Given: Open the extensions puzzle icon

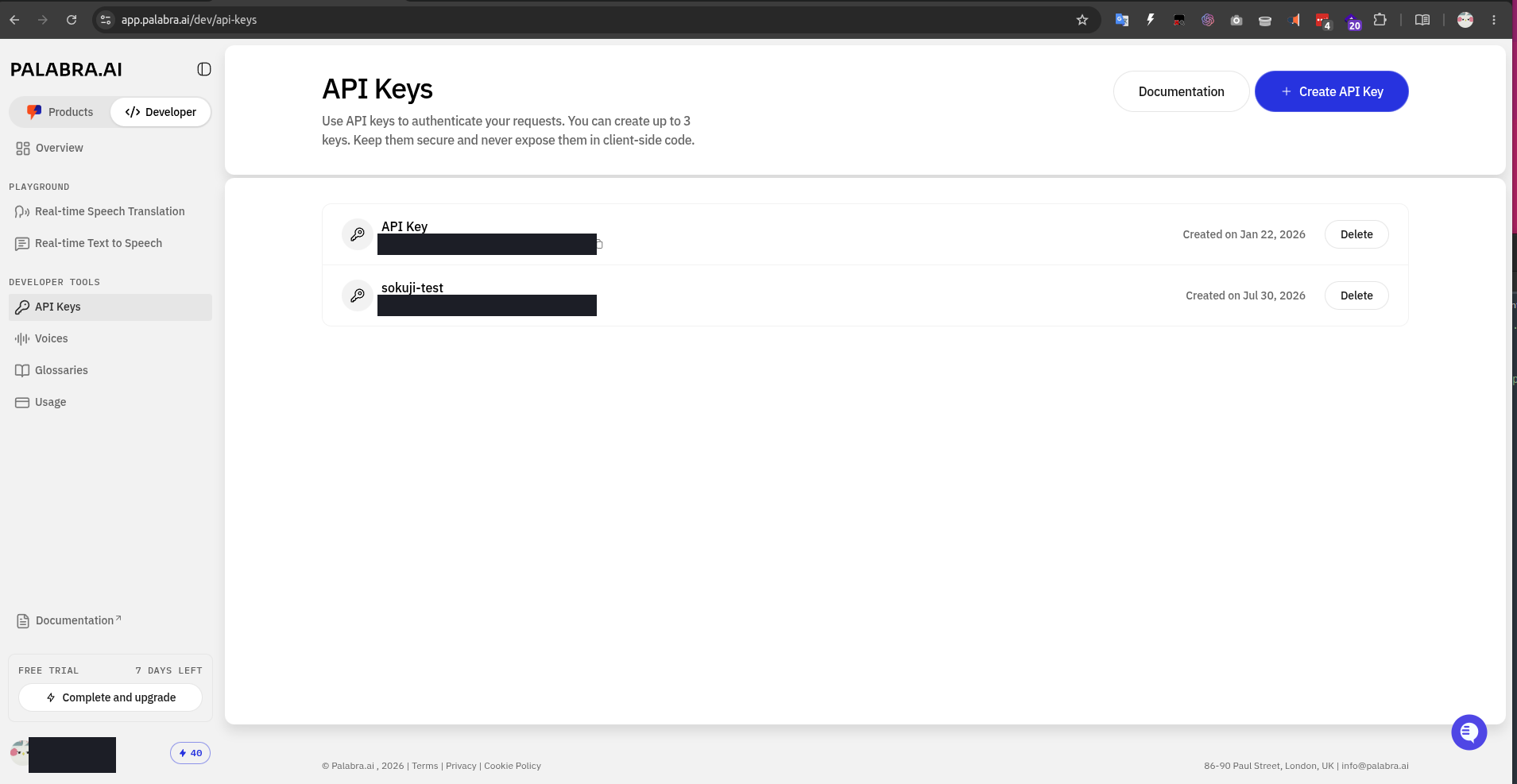Looking at the screenshot, I should tap(1380, 20).
